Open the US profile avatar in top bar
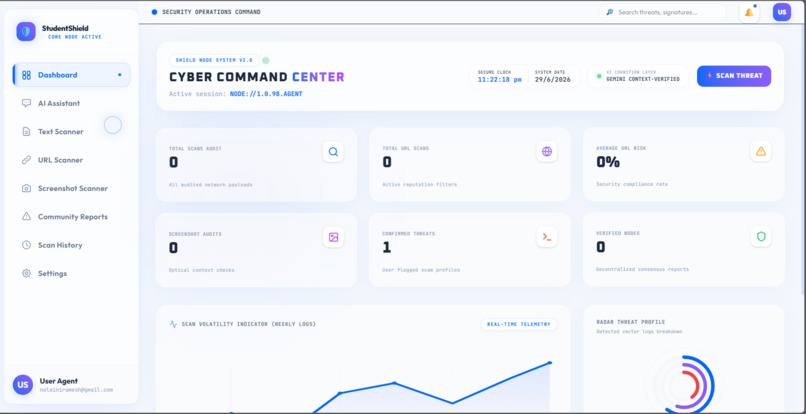This screenshot has height=414, width=806. click(782, 12)
